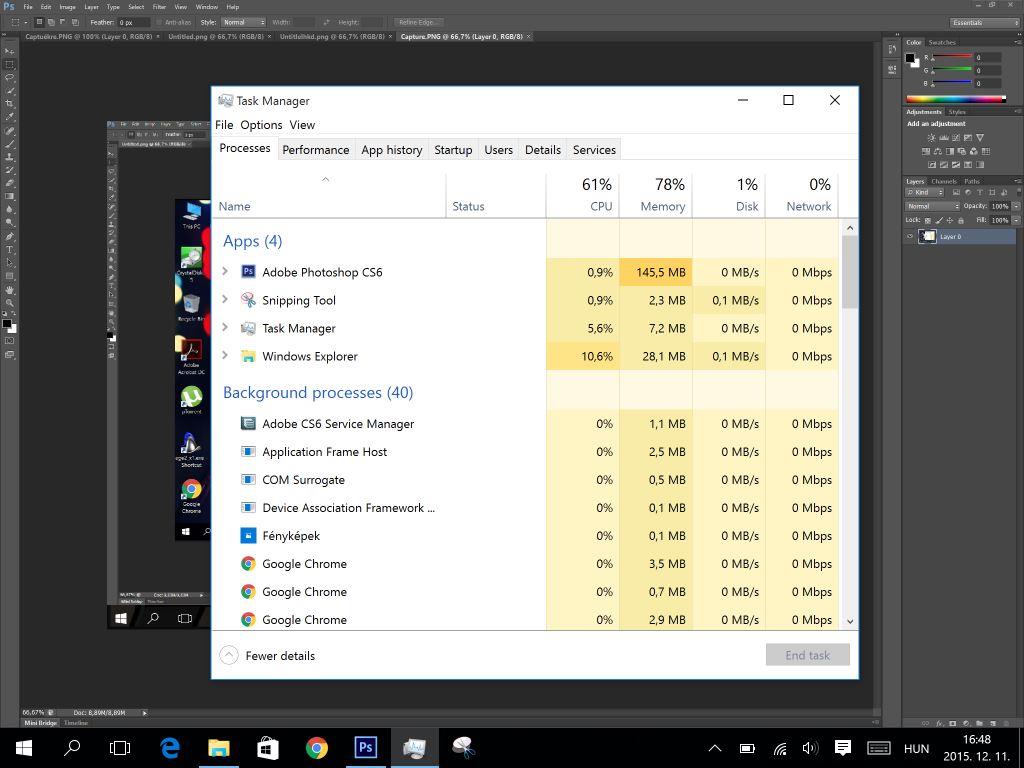This screenshot has width=1024, height=768.
Task: Add a Levels adjustment
Action: 944,138
